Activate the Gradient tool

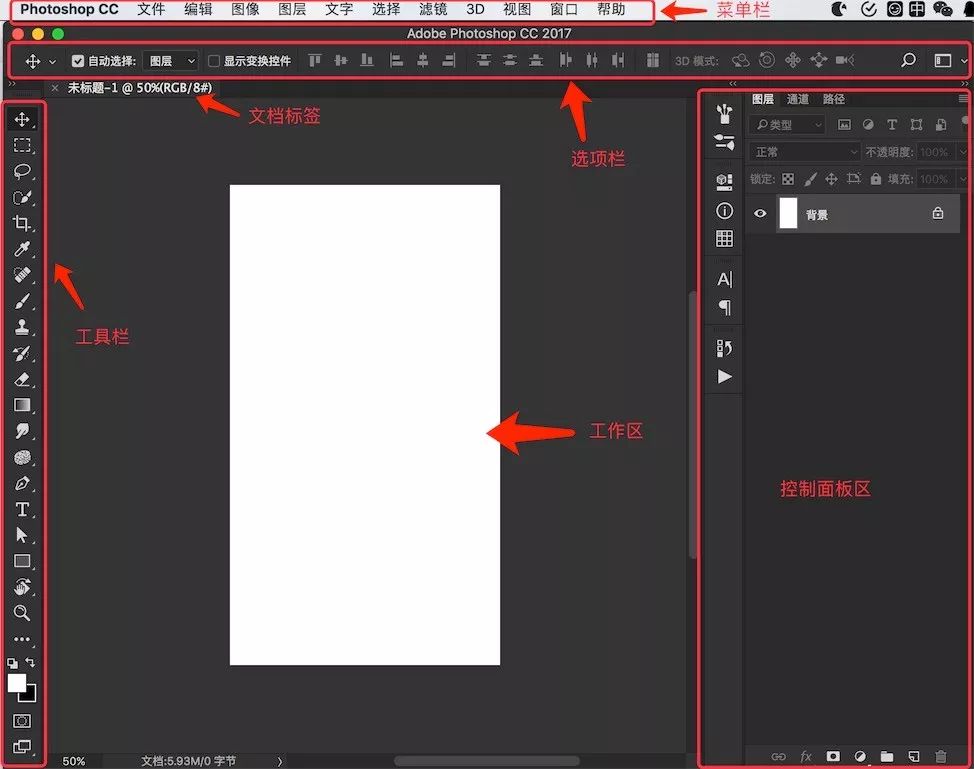22,405
